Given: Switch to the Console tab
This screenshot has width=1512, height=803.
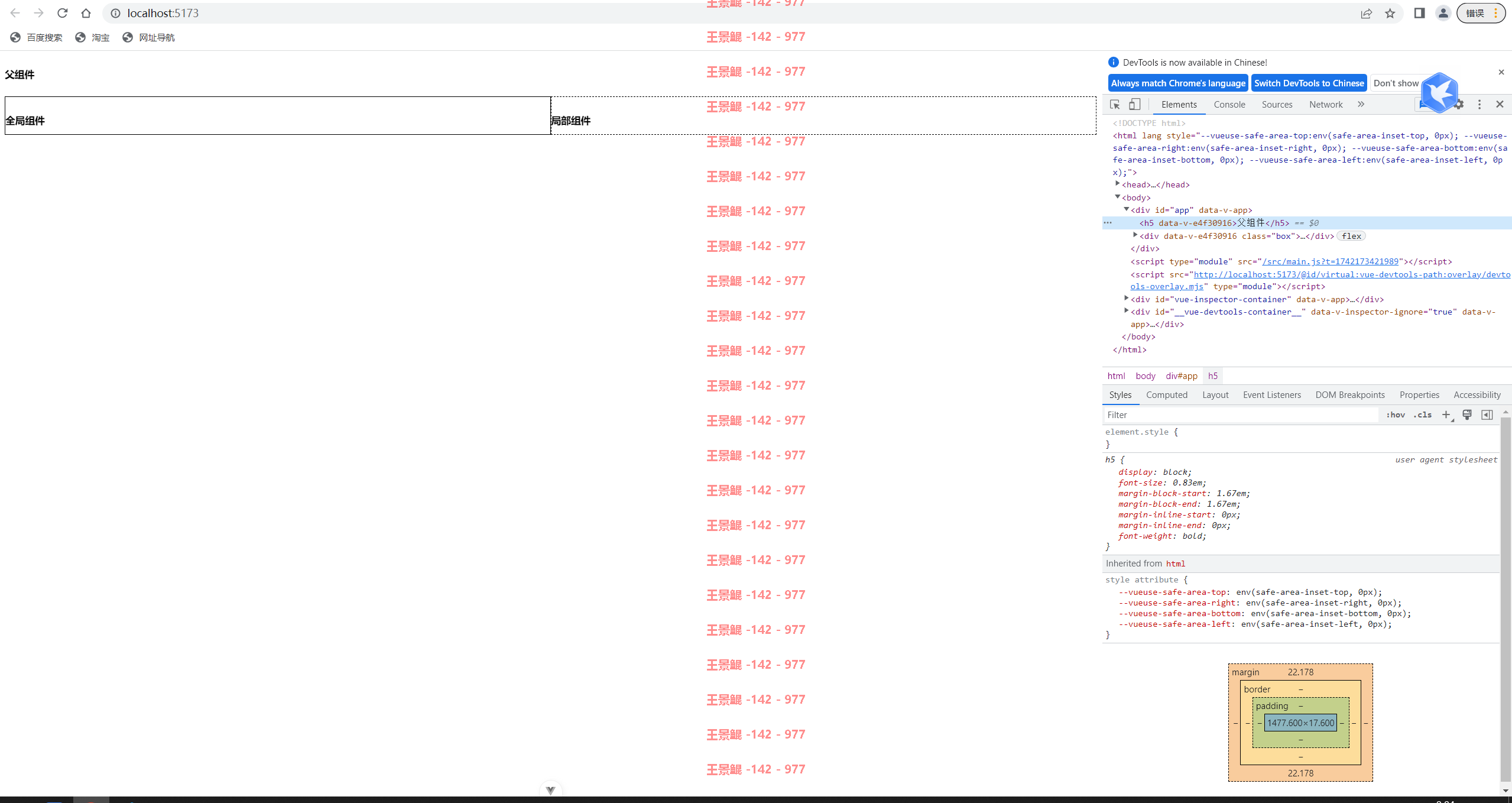Looking at the screenshot, I should [x=1229, y=104].
